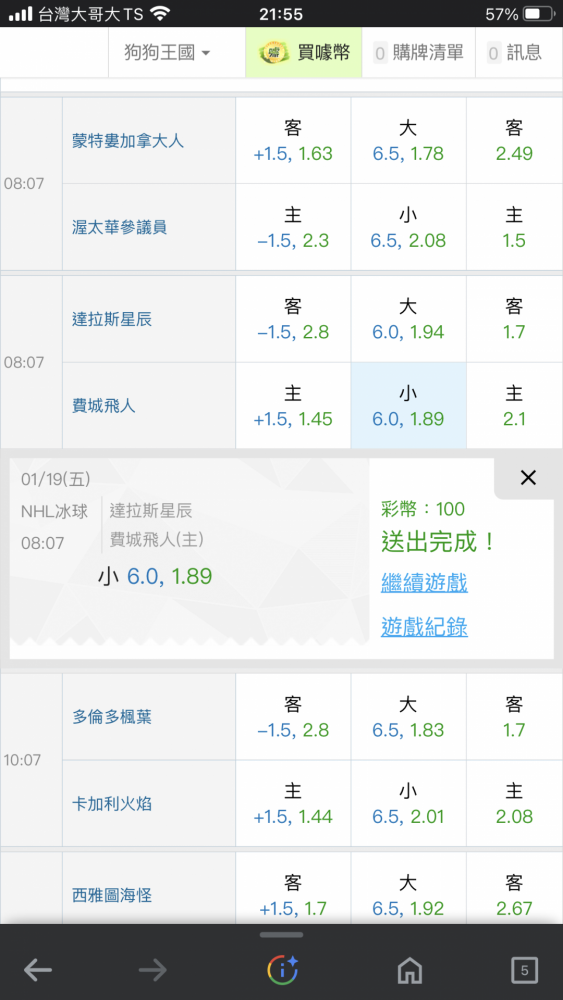Tap the browser forward arrow icon
Screen dimensions: 563x1000
click(x=153, y=971)
